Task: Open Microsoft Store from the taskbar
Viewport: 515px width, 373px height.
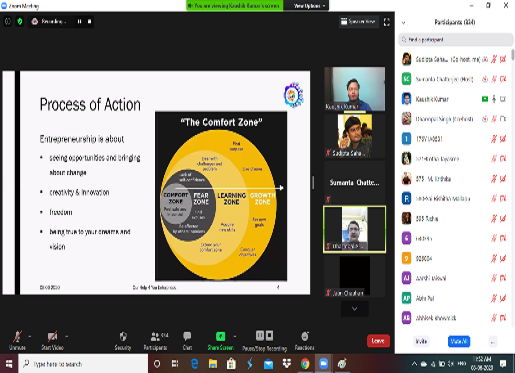Action: 231,364
